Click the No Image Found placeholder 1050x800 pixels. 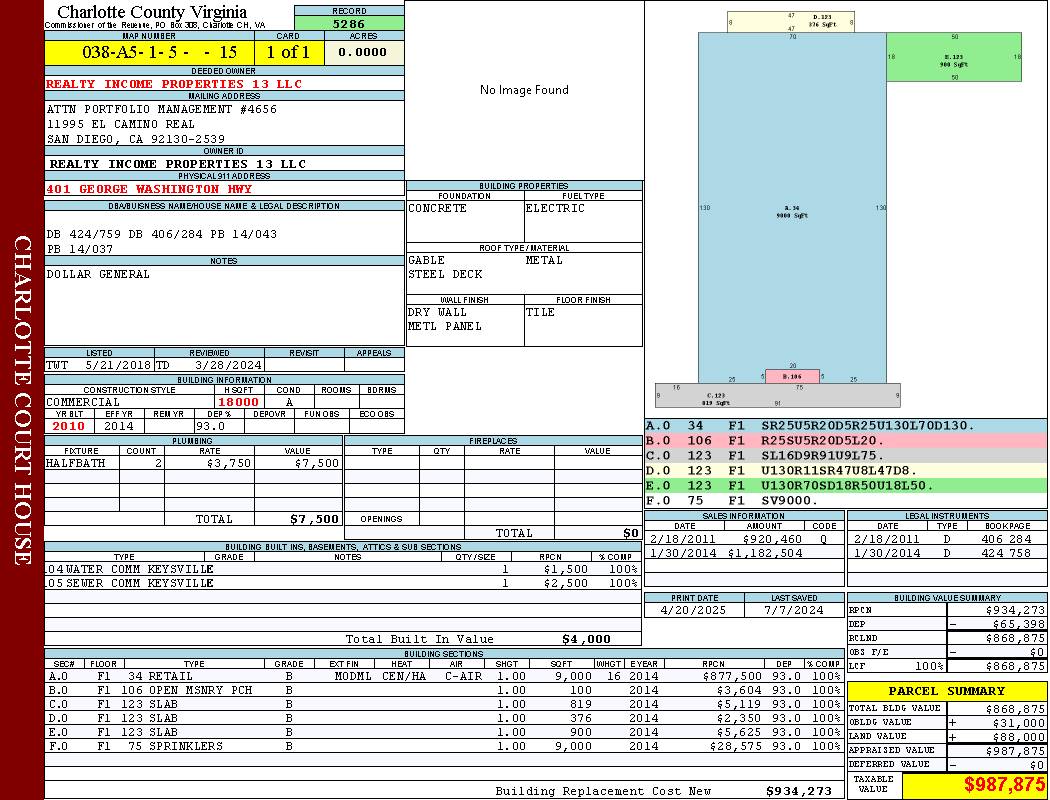pyautogui.click(x=524, y=90)
